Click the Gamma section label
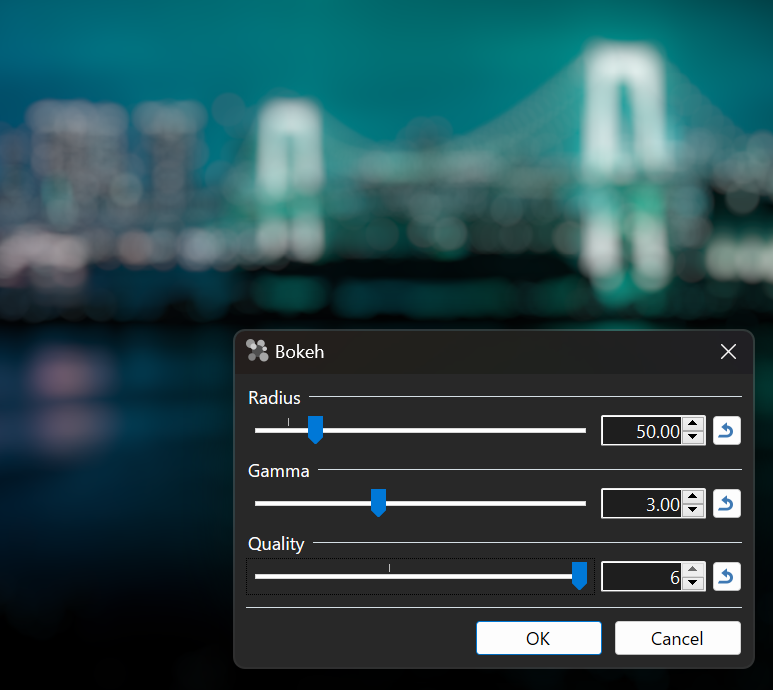 [x=279, y=471]
